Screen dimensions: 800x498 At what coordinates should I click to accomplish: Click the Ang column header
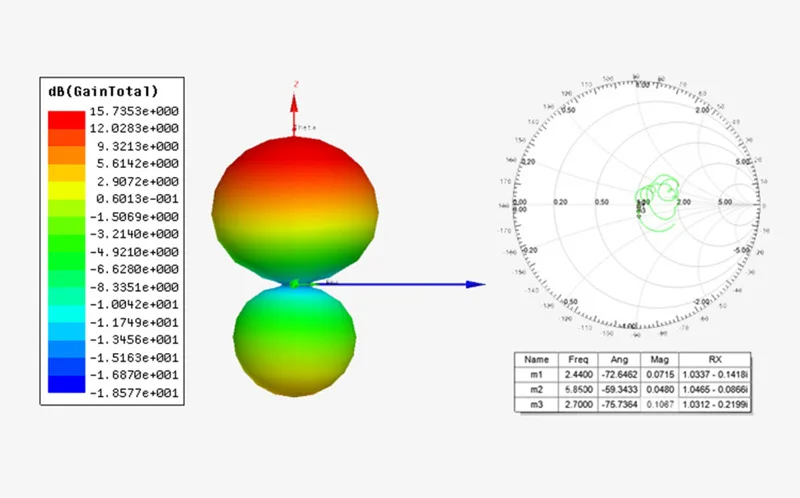tap(619, 359)
